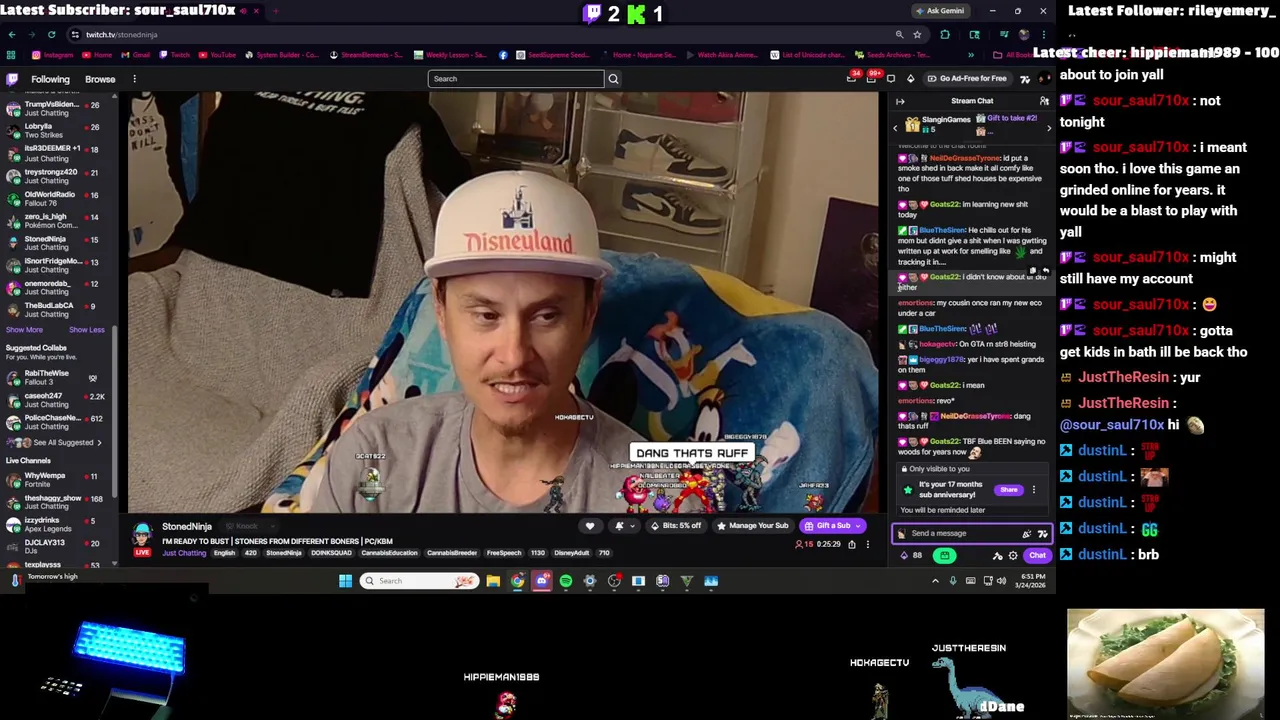Open sub anniversary options dots

[1034, 490]
